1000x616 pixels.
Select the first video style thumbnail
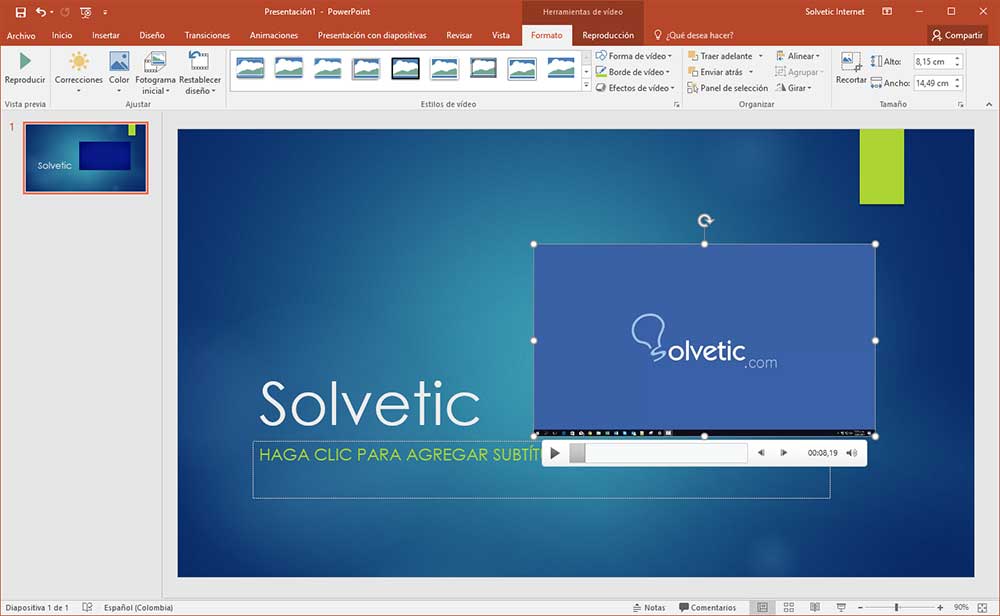point(250,68)
